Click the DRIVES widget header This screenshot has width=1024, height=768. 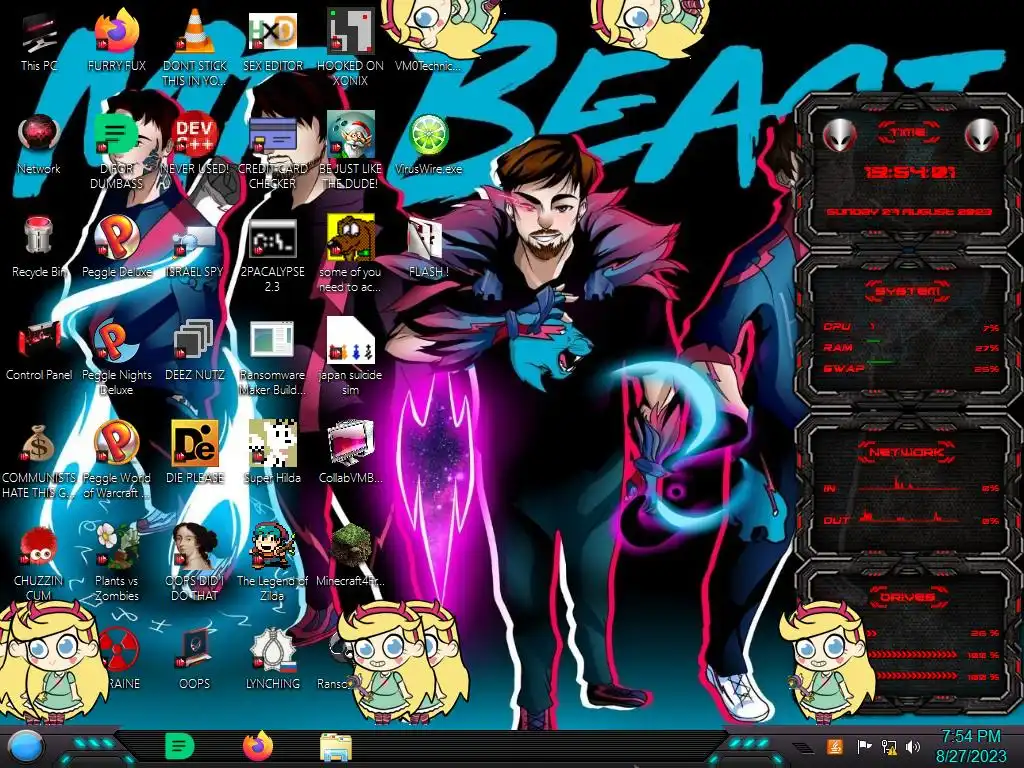[908, 596]
